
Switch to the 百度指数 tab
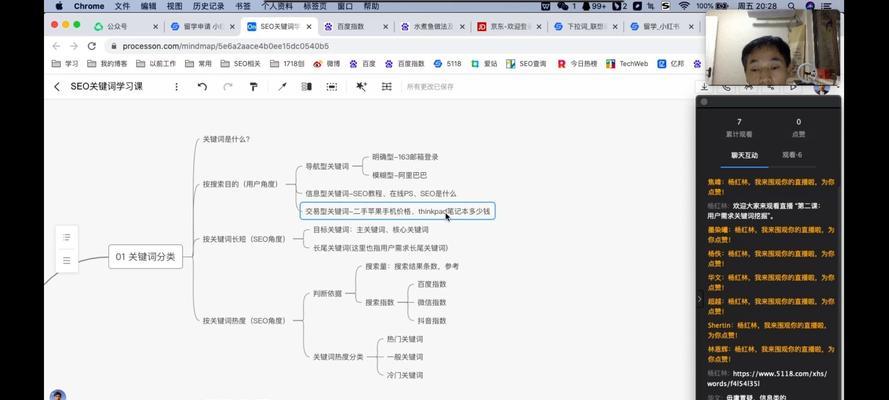[x=356, y=27]
